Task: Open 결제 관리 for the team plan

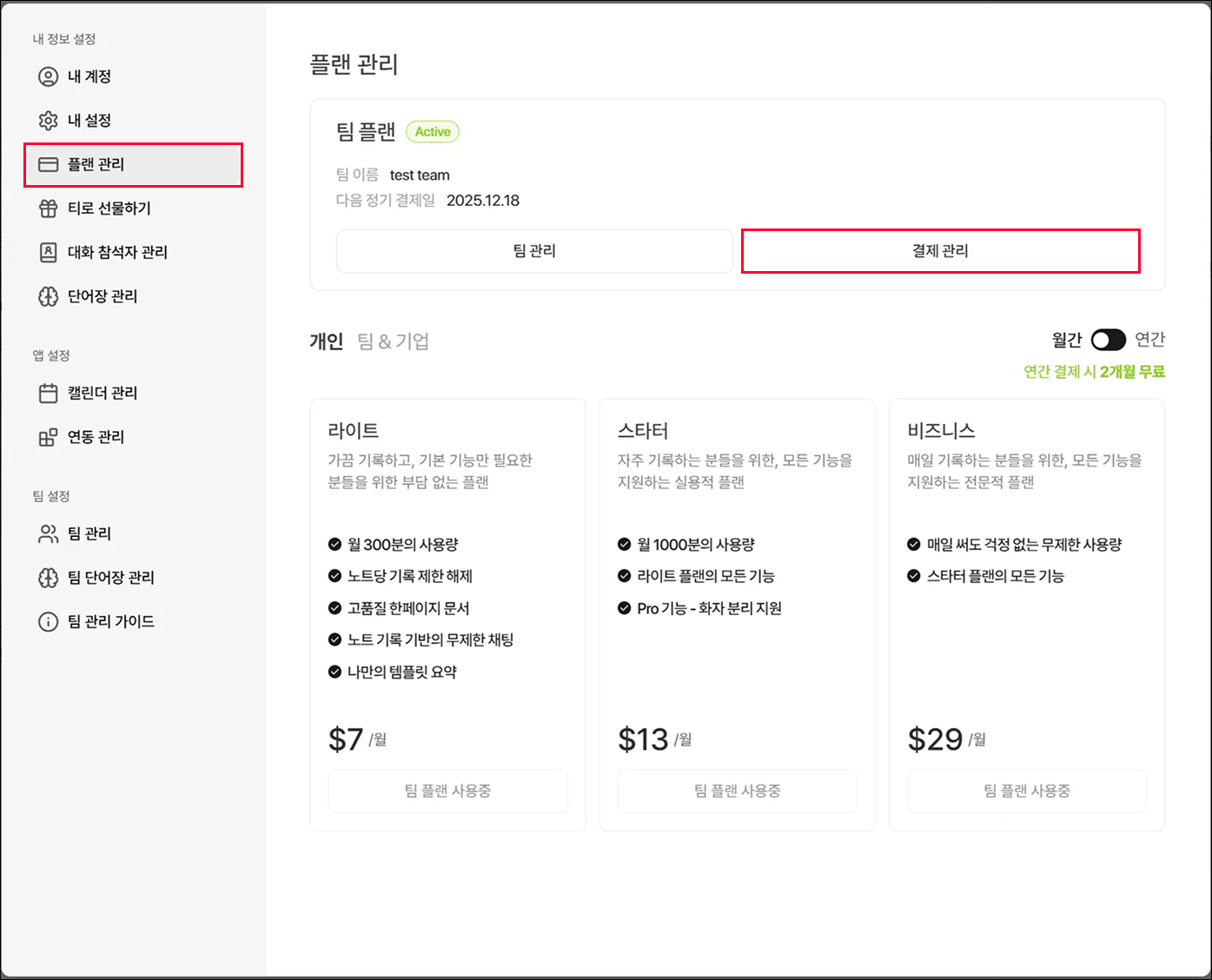Action: coord(940,251)
